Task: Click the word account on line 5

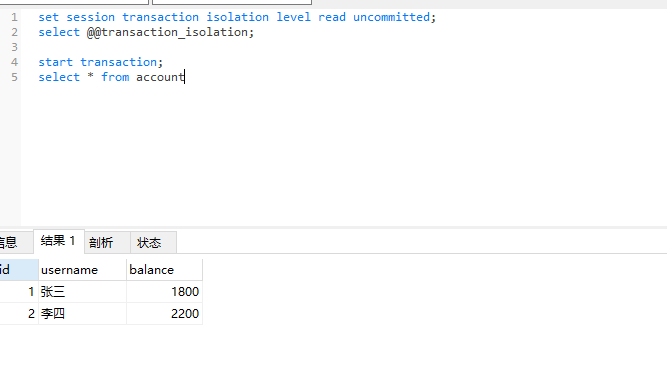Action: tap(160, 77)
